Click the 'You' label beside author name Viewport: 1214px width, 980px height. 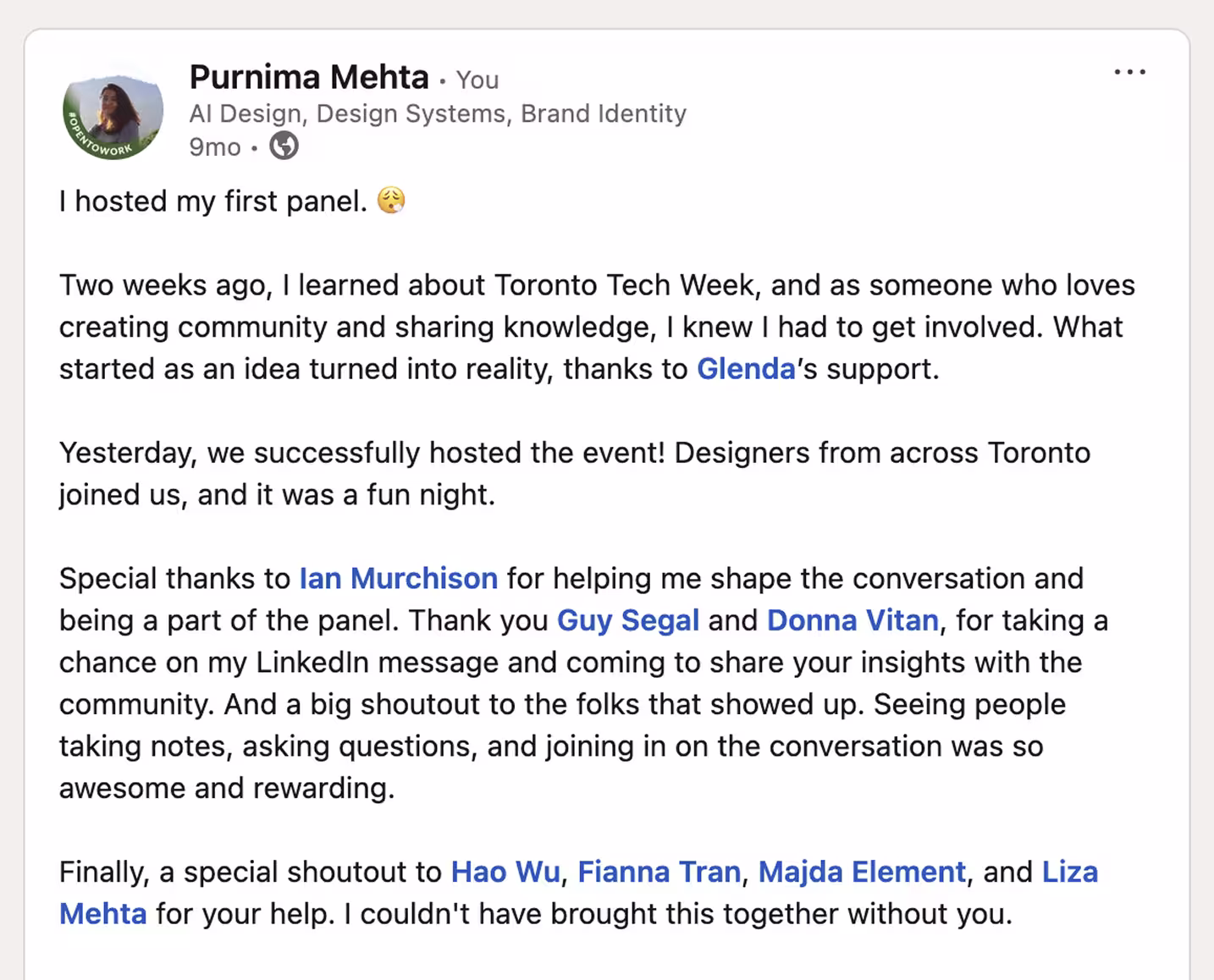pos(477,80)
